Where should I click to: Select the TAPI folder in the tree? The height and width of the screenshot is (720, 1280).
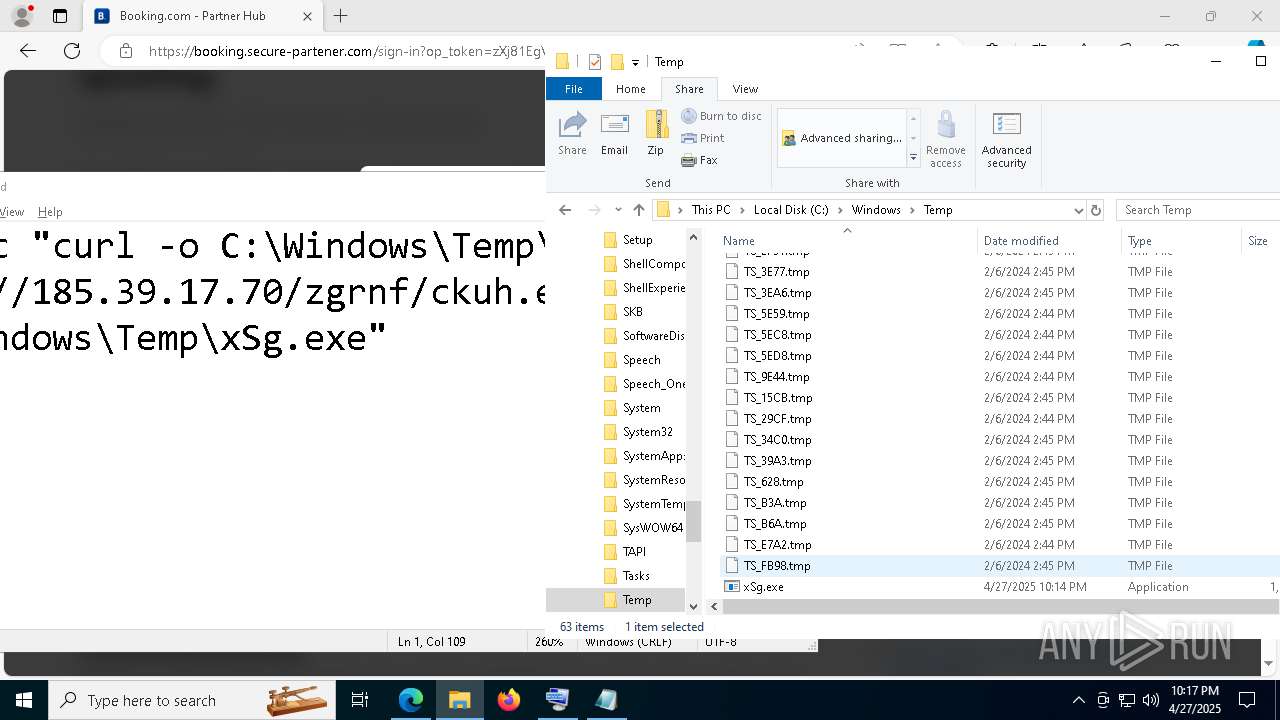point(634,552)
